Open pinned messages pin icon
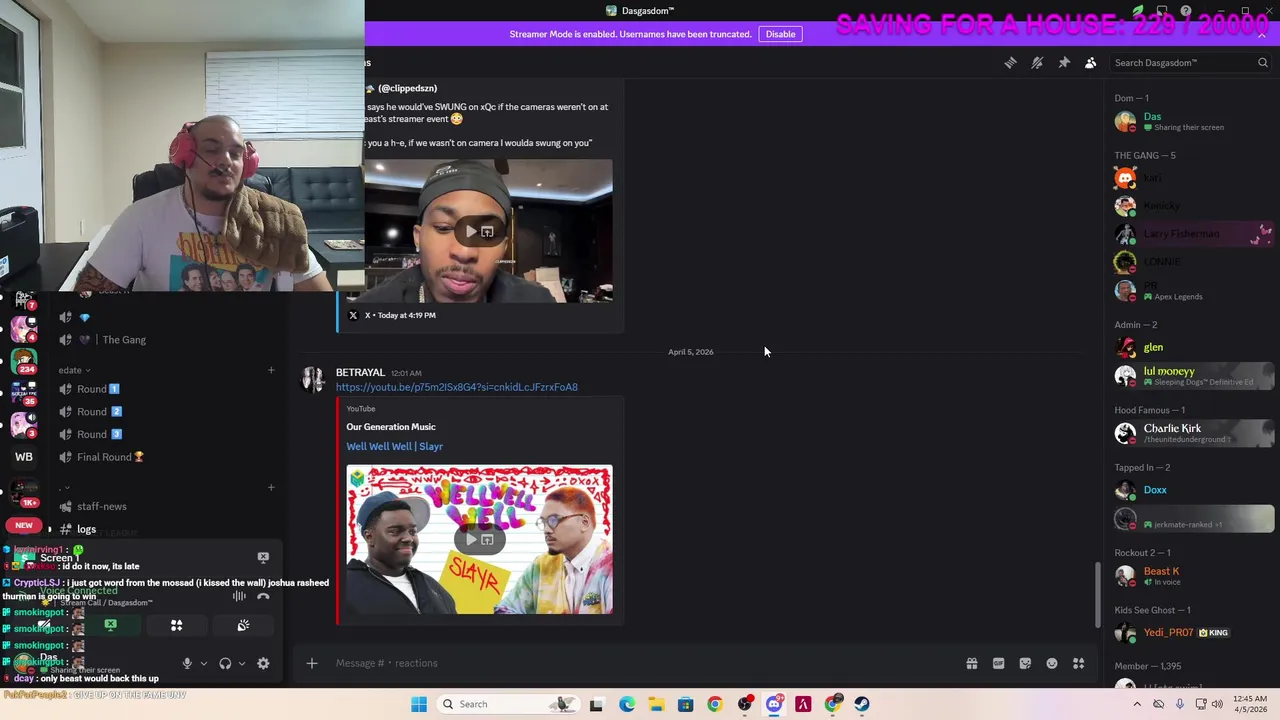Screen dimensions: 1280x720 click(1064, 63)
